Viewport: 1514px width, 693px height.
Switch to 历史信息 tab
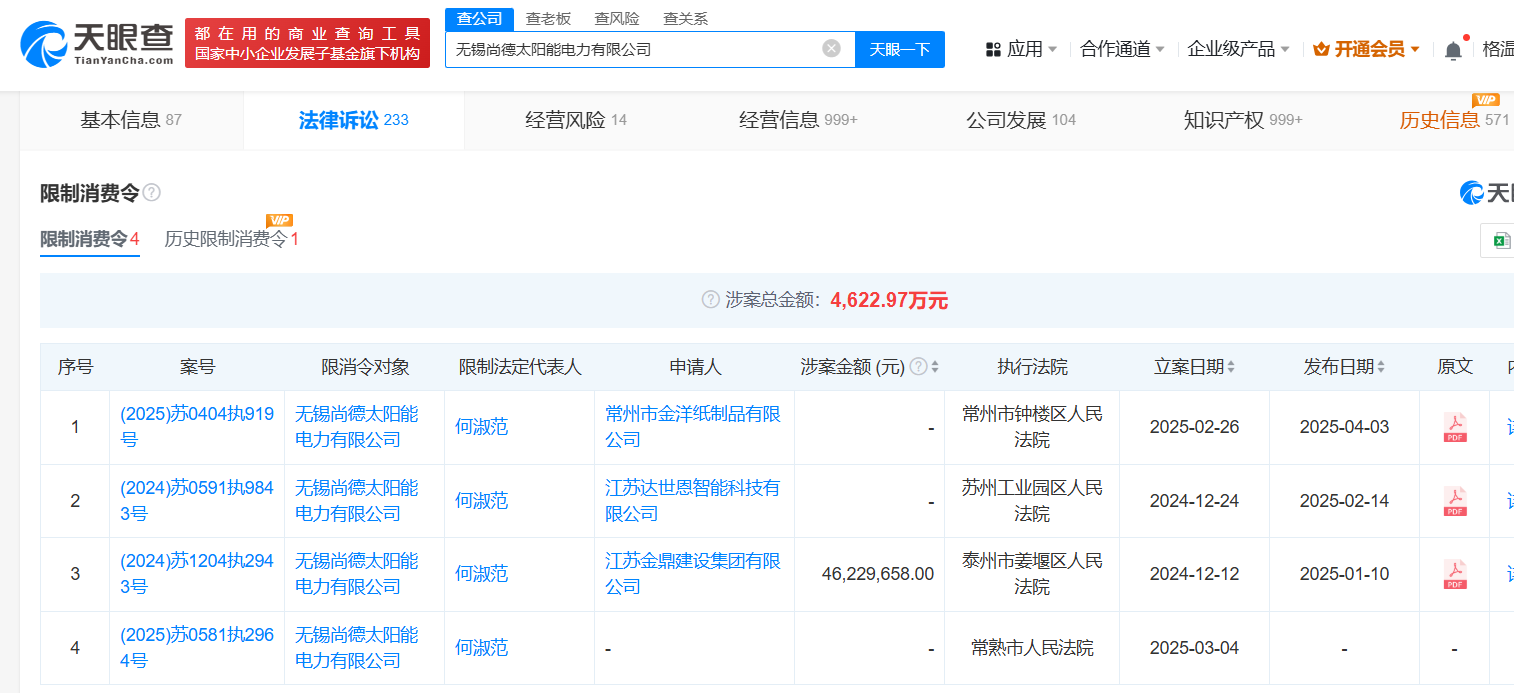1454,120
